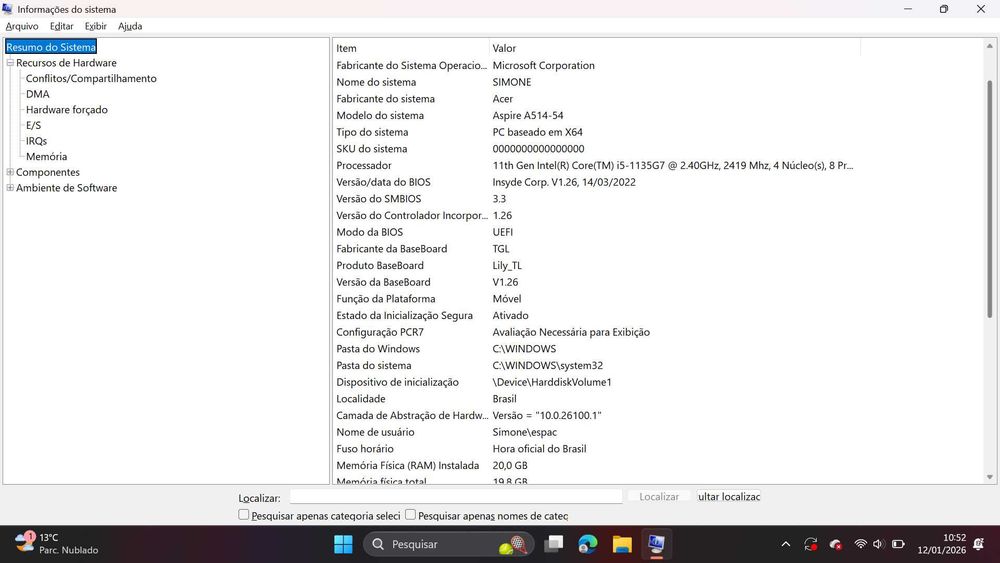Click the vertical scrollbar thumb

click(x=990, y=199)
